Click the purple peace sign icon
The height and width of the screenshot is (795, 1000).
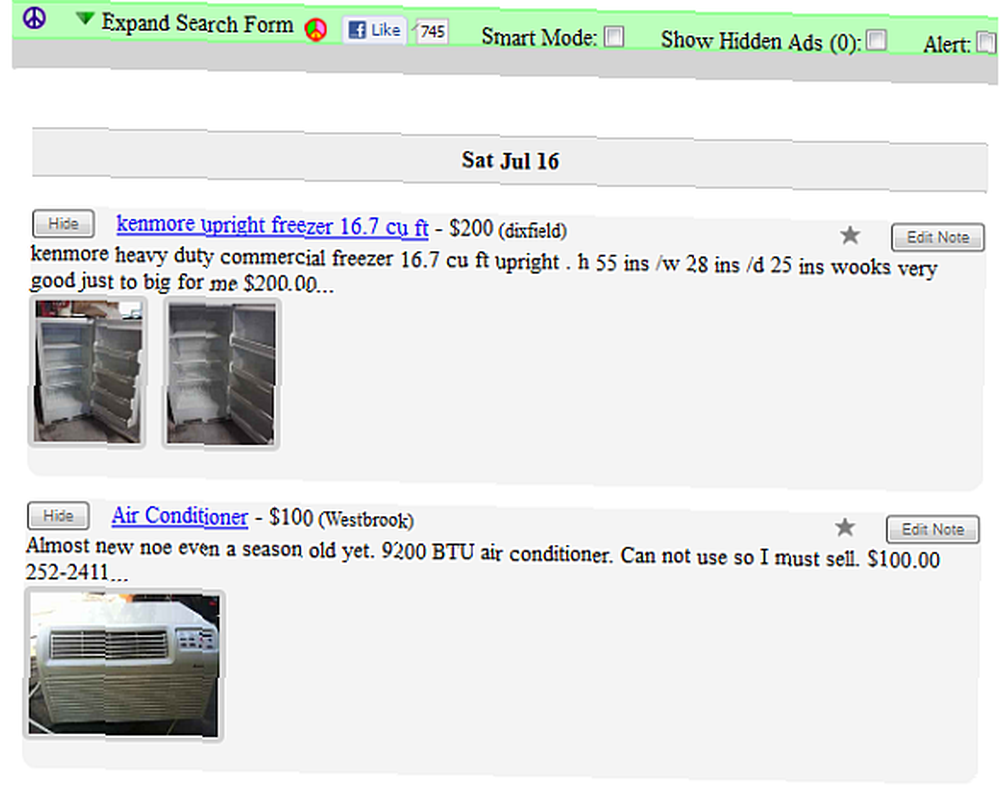point(34,18)
